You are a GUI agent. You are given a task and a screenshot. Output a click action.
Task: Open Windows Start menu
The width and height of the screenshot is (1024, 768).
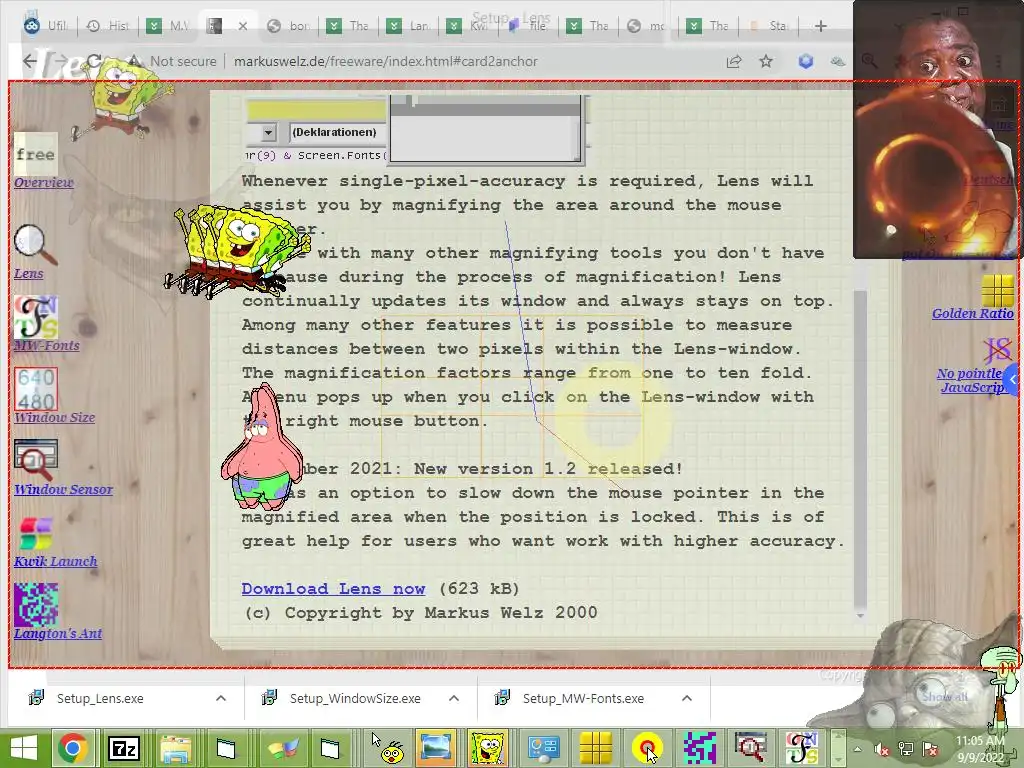tap(24, 748)
